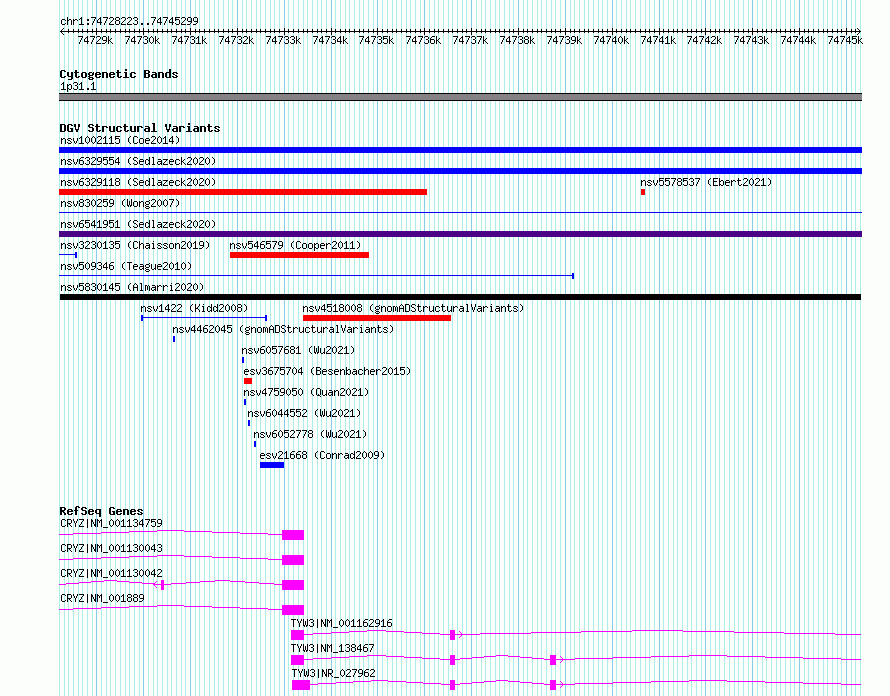The image size is (890, 696).
Task: Click the 74745k ruler position
Action: pos(845,40)
